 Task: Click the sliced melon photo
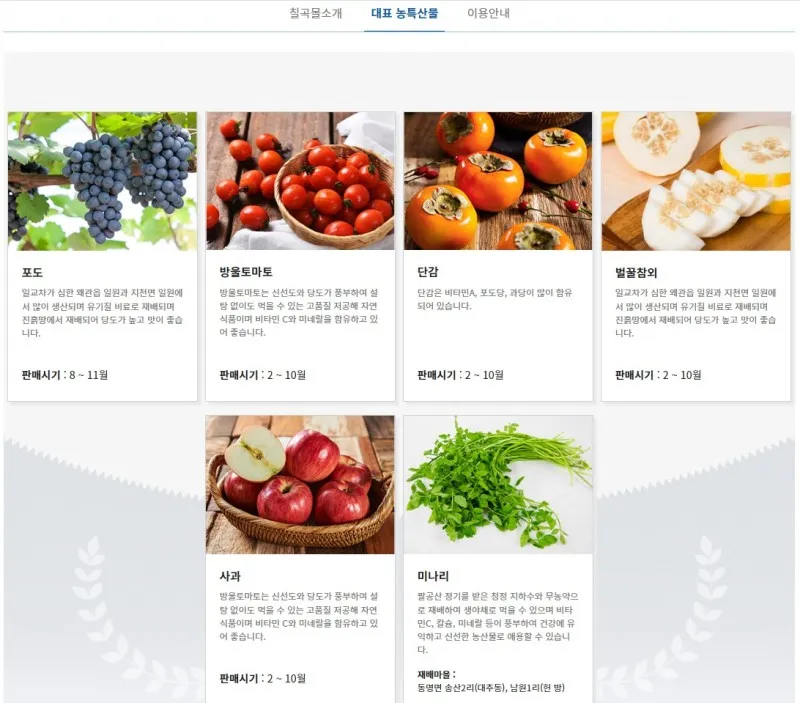point(696,181)
